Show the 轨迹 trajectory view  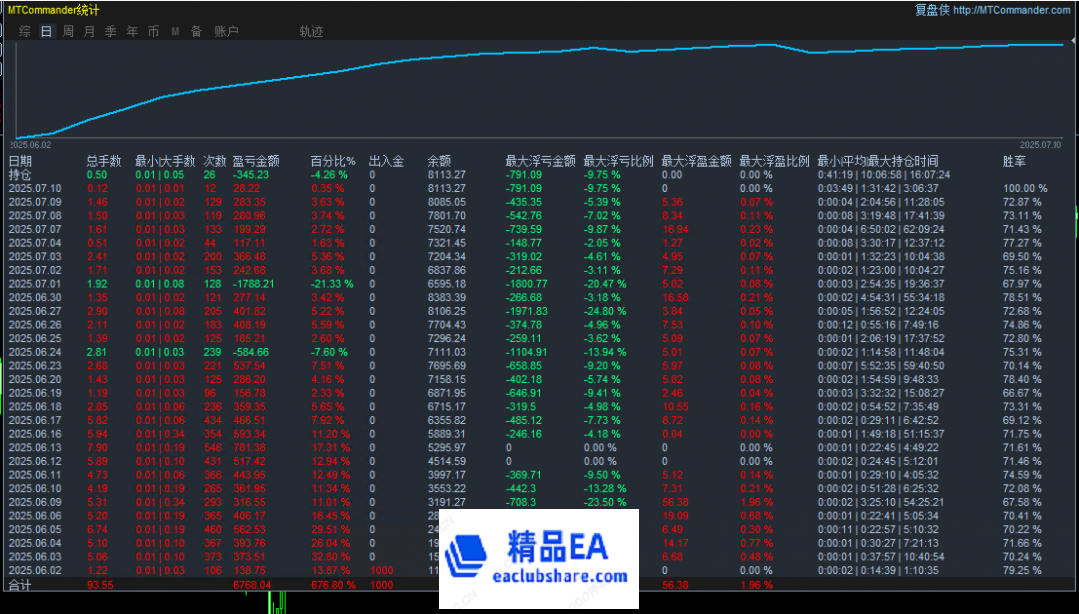click(311, 32)
